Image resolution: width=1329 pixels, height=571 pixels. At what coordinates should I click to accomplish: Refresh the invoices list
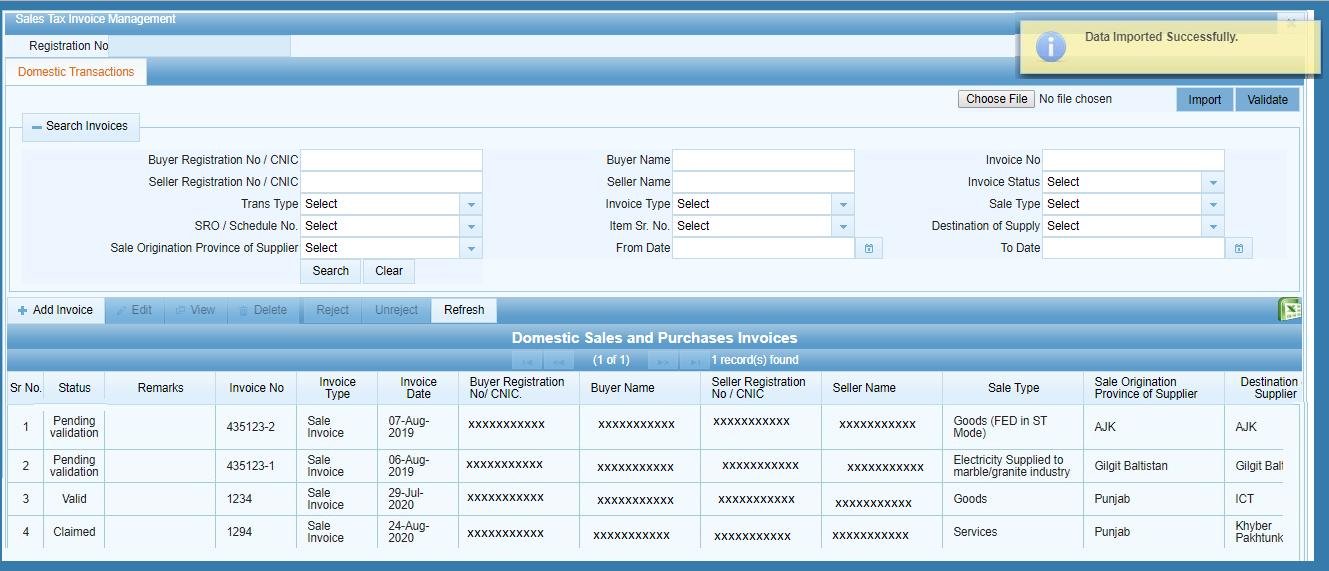click(464, 310)
